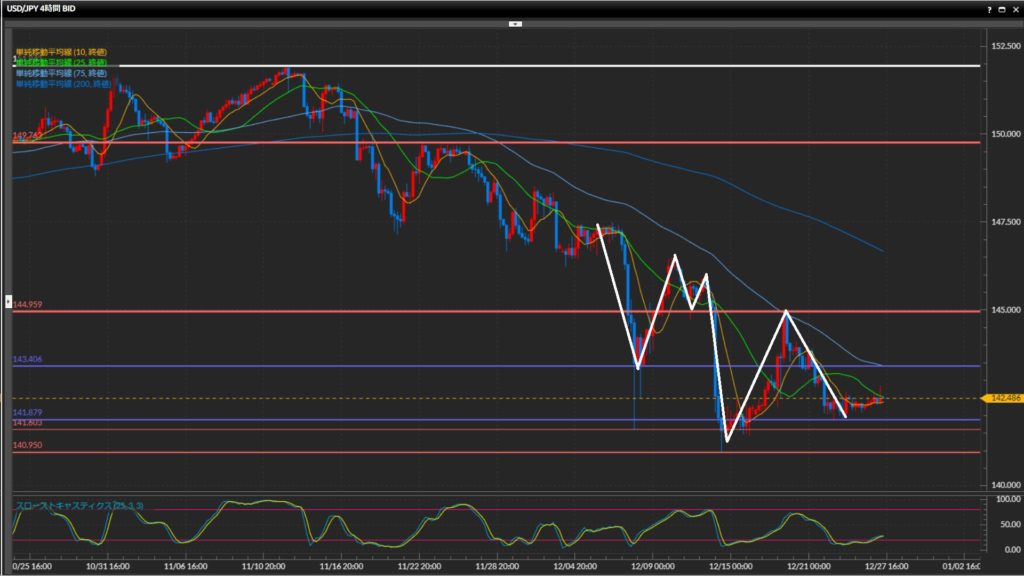
Task: Select the 25-period green moving average label
Action: (61, 62)
